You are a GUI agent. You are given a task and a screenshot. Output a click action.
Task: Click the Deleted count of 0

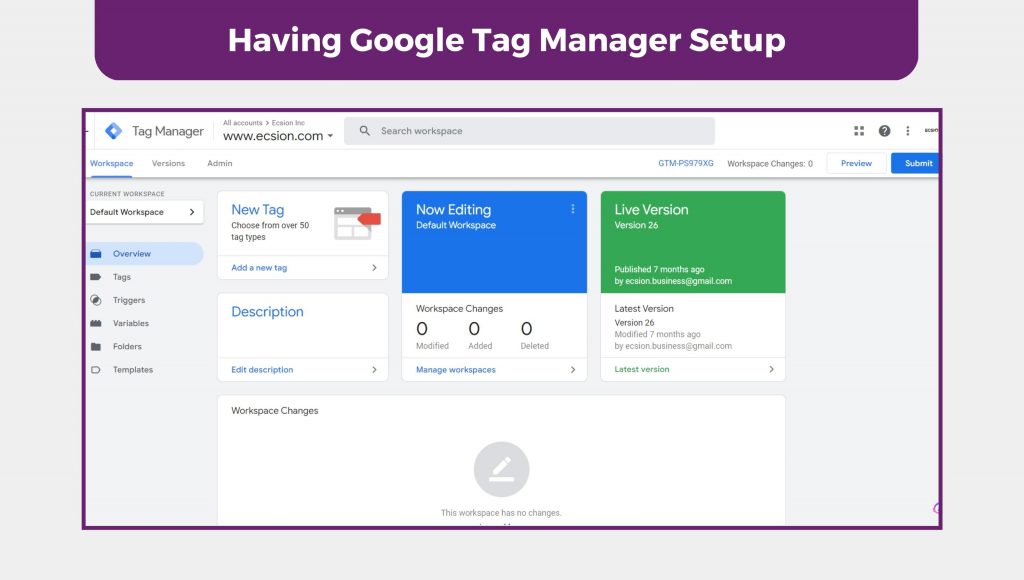click(526, 329)
